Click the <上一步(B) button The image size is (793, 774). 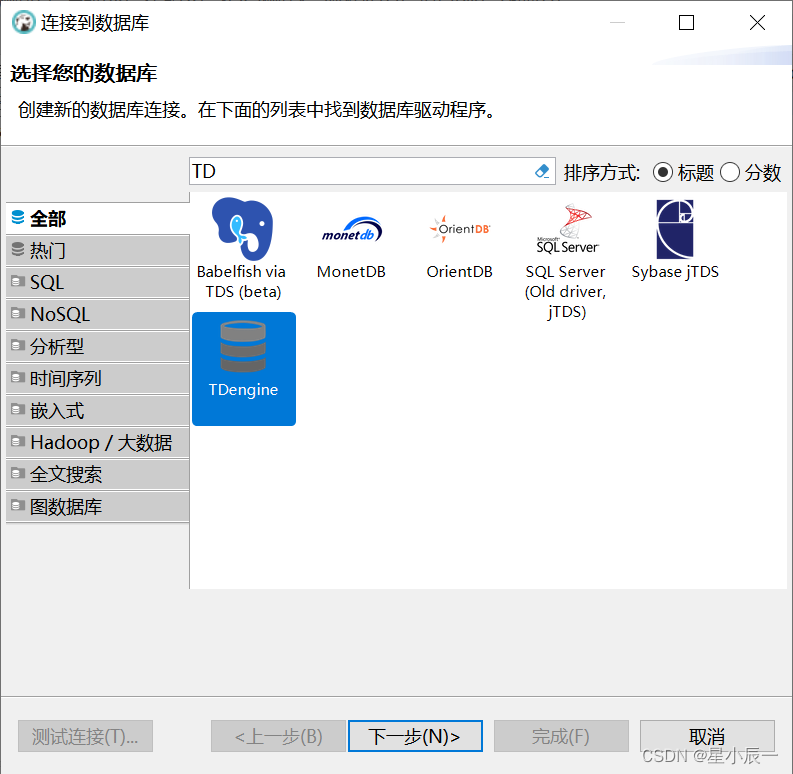(x=278, y=736)
